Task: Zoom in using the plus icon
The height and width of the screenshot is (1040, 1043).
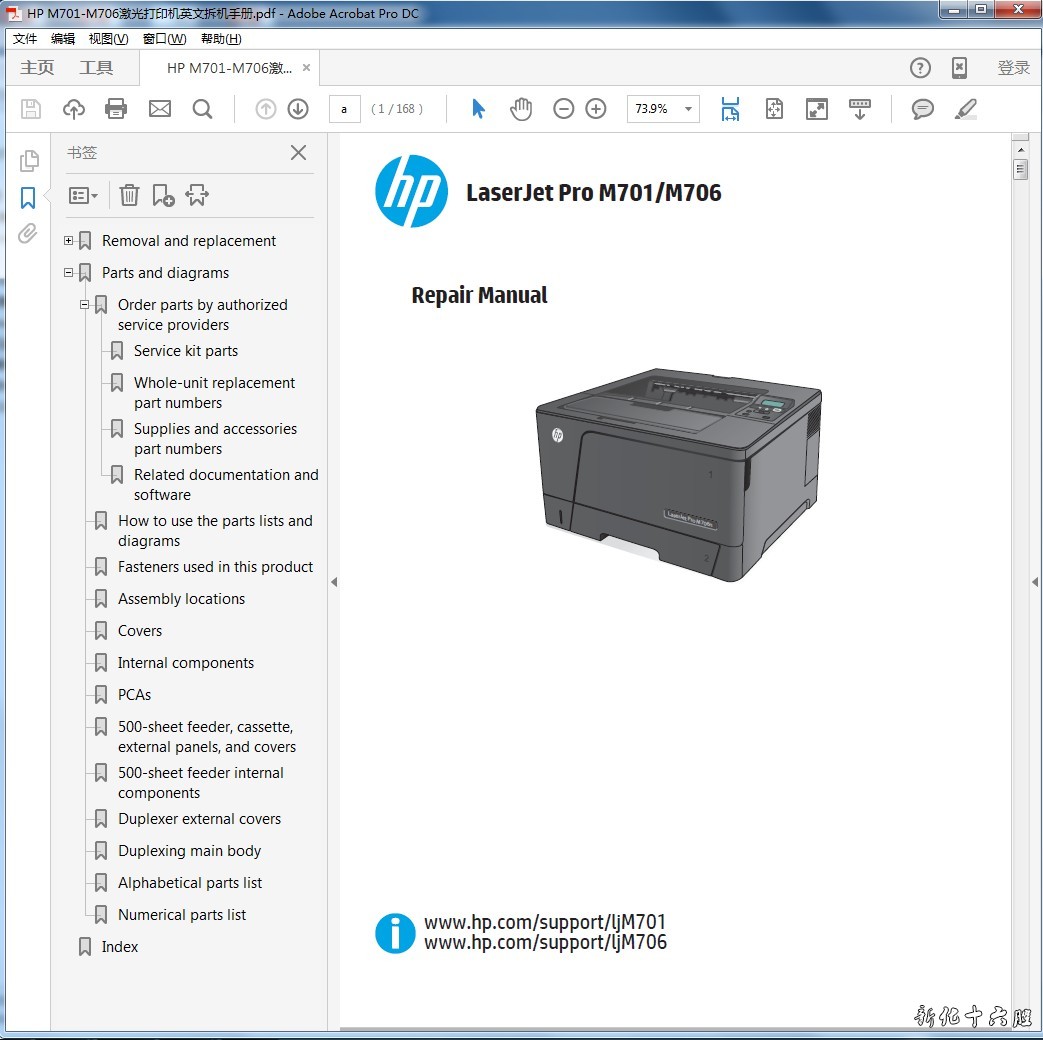Action: (596, 109)
